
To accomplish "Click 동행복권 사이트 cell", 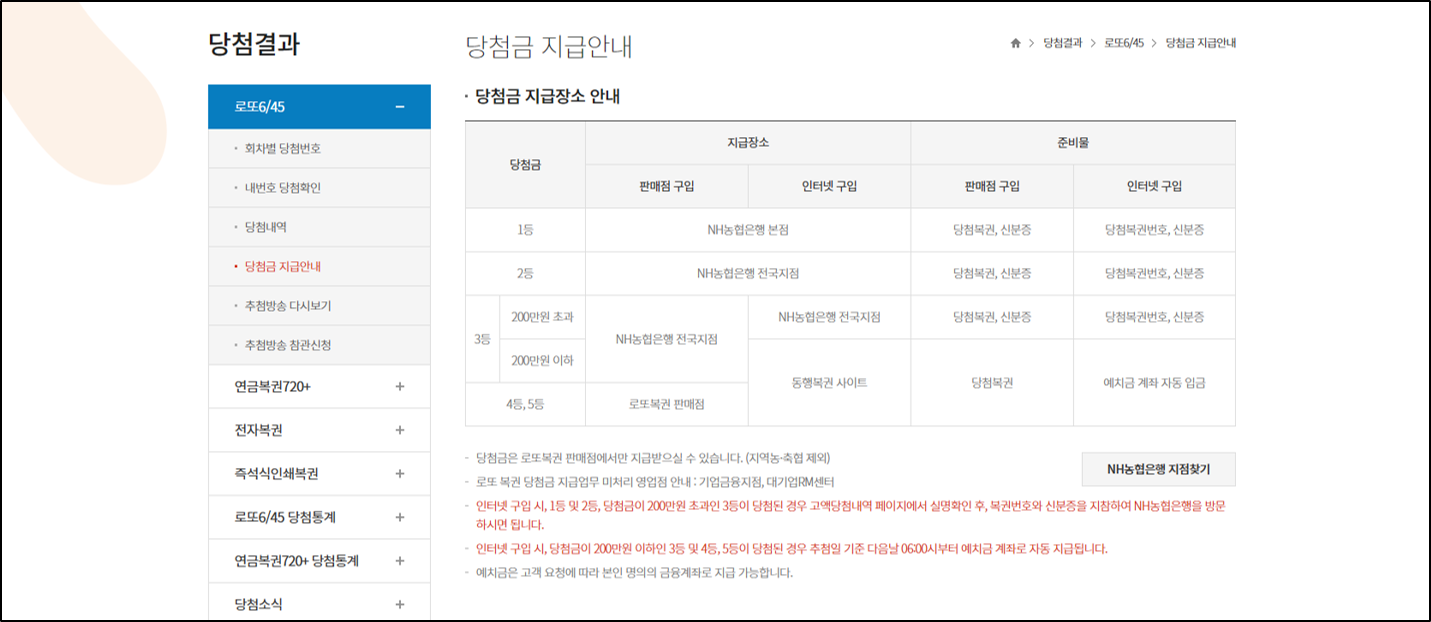I will pos(829,382).
